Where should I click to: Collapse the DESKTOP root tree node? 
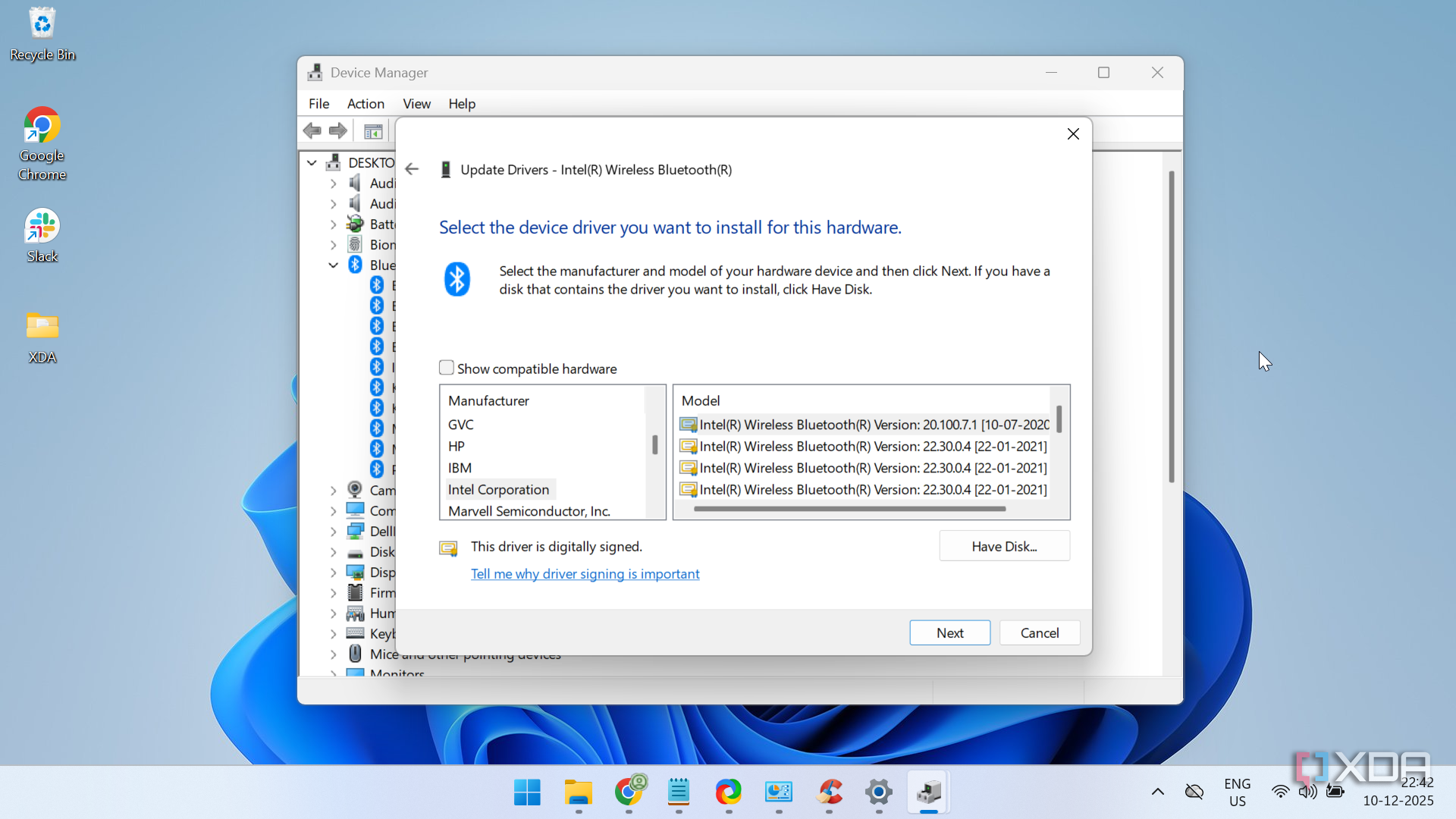[x=312, y=162]
